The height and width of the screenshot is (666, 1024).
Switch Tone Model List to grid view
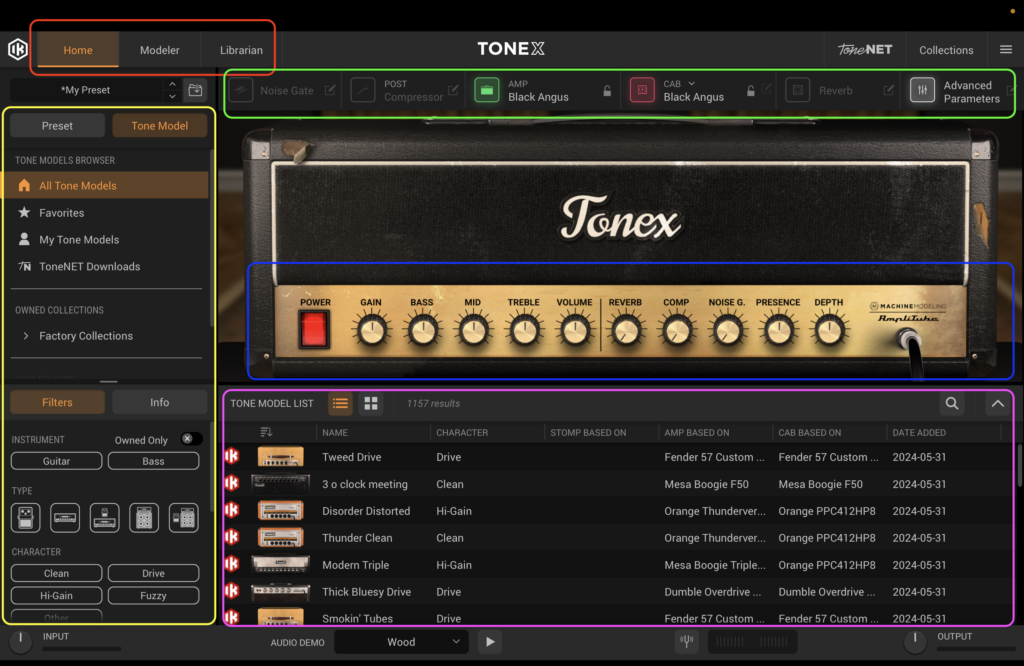[x=371, y=403]
